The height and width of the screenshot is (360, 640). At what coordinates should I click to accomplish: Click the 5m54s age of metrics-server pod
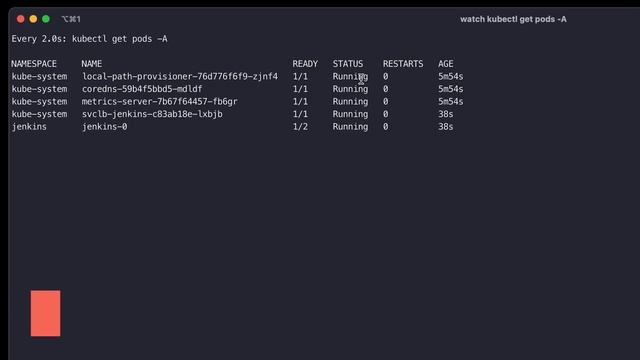[x=451, y=102]
